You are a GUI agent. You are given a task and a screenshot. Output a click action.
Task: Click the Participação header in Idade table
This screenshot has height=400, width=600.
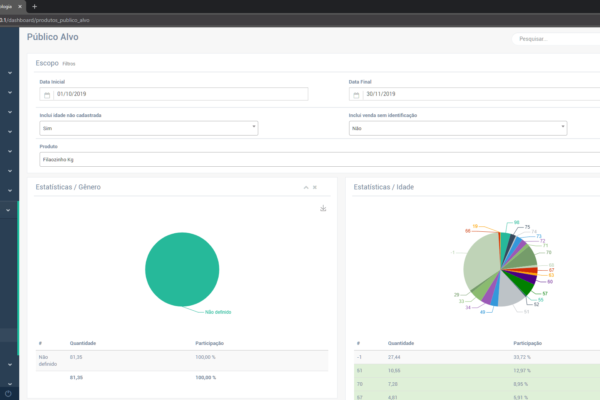pos(527,343)
